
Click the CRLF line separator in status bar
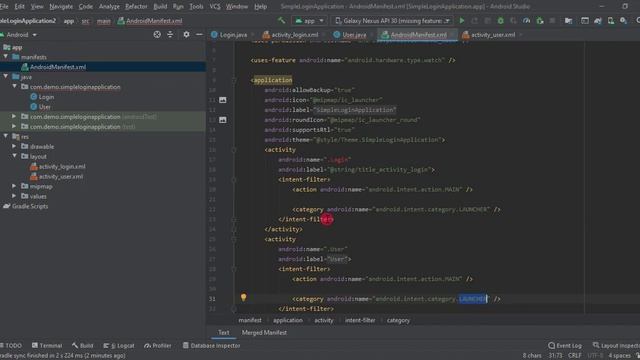[574, 356]
